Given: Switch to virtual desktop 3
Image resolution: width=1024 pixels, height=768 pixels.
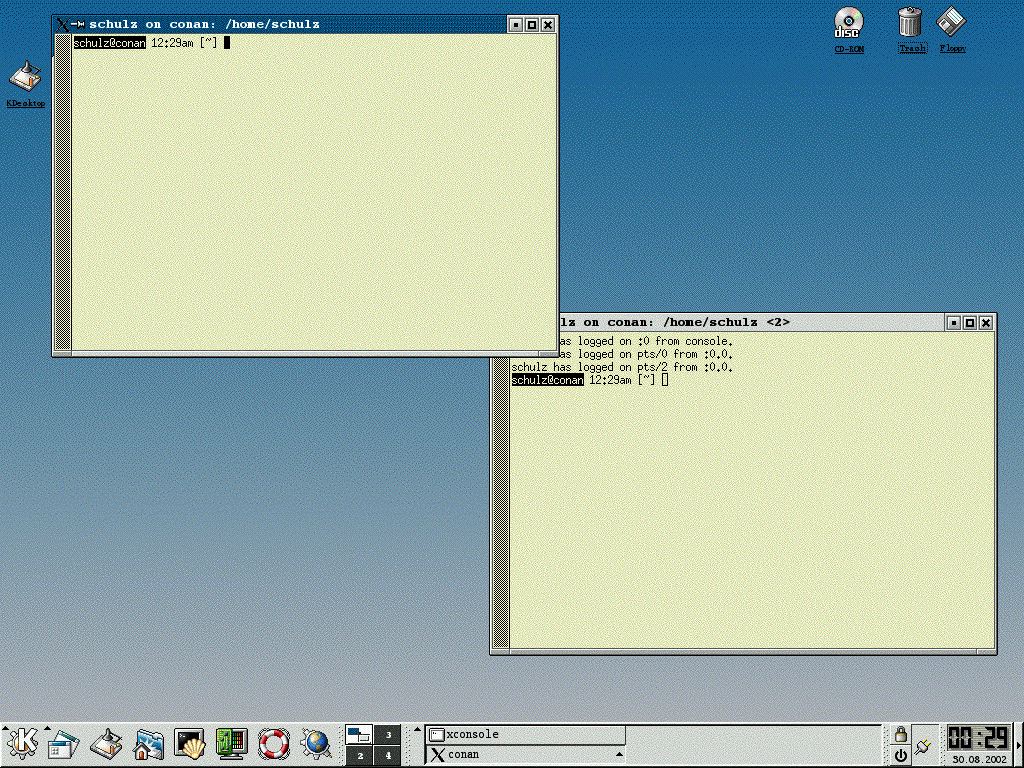Looking at the screenshot, I should pyautogui.click(x=388, y=734).
